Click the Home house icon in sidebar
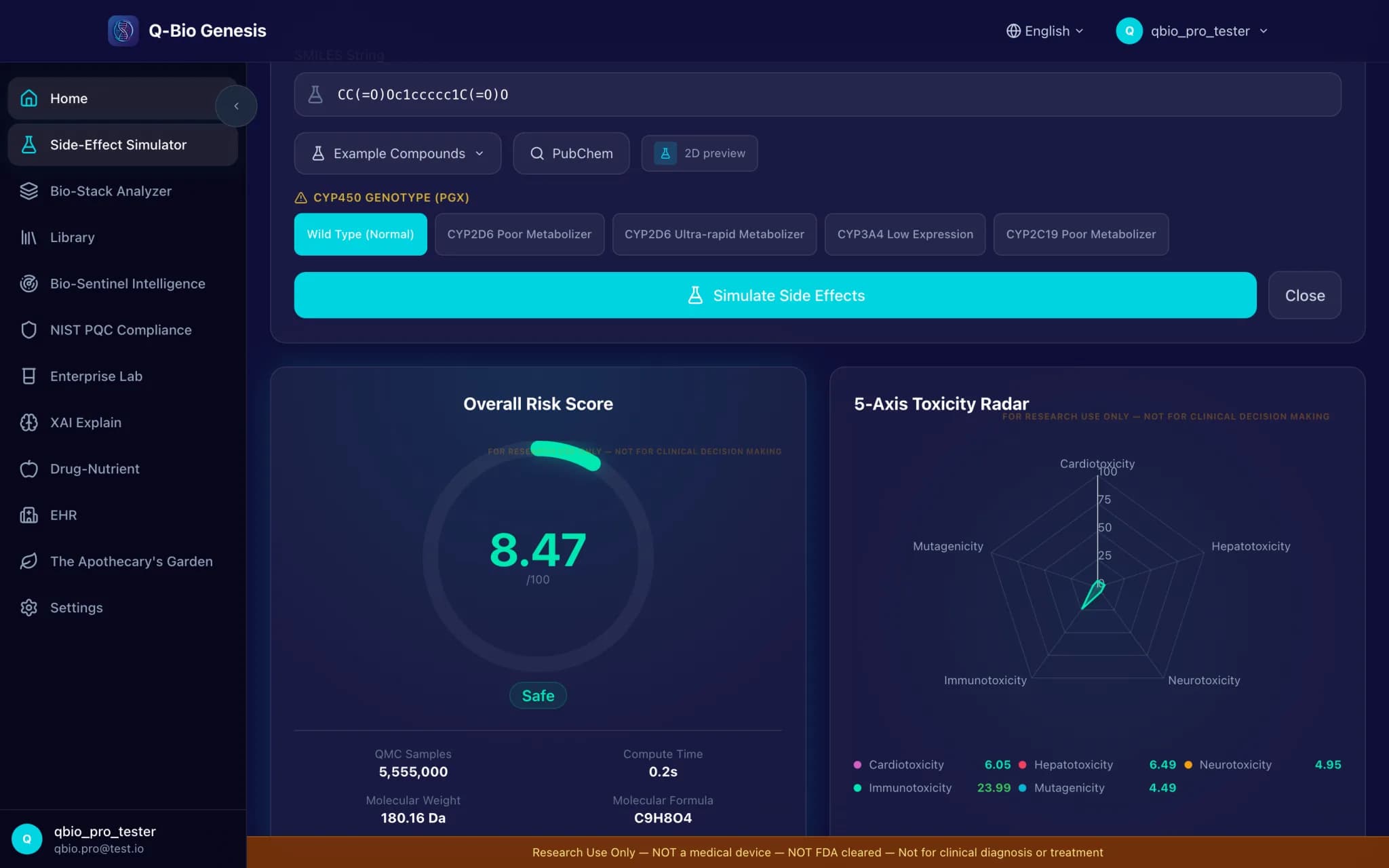This screenshot has height=868, width=1389. (28, 98)
